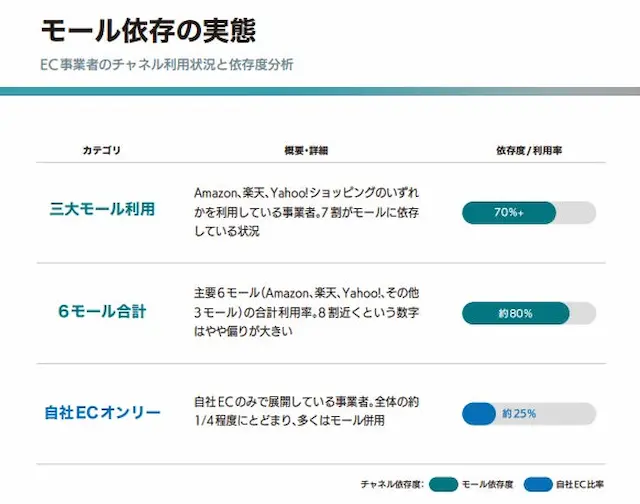Click the 概要・詳細 column header
The image size is (640, 504).
(306, 150)
